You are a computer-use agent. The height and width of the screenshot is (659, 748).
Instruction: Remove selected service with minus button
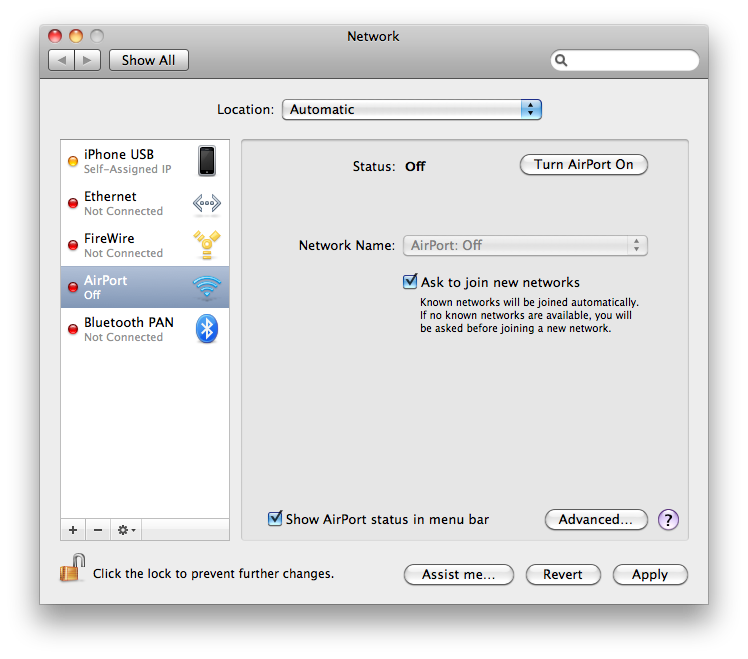tap(98, 530)
